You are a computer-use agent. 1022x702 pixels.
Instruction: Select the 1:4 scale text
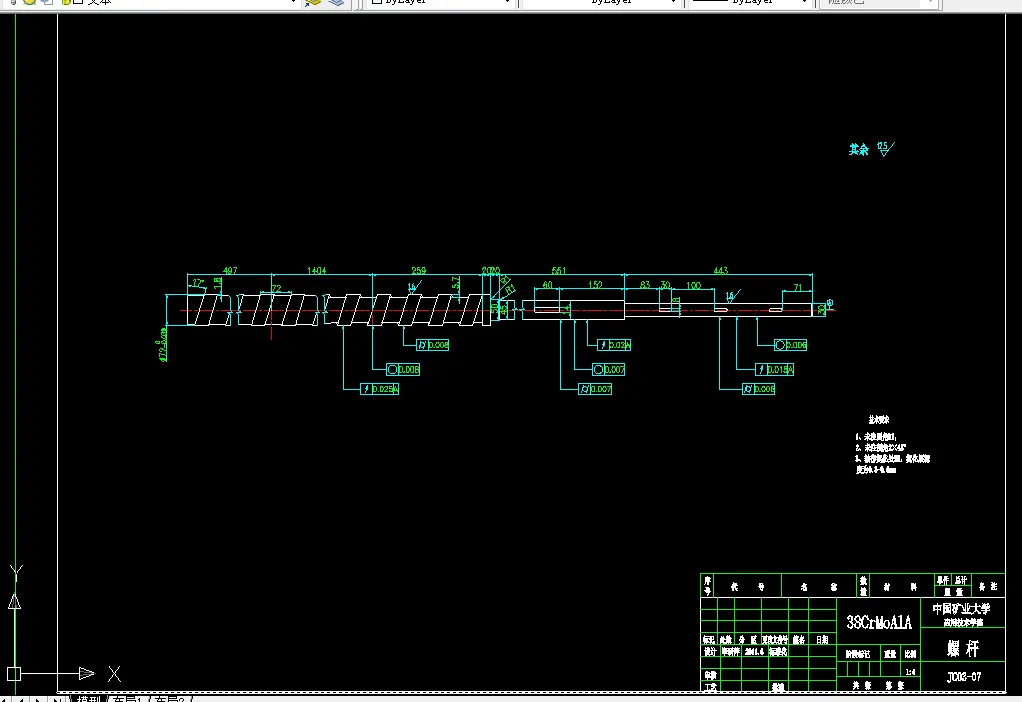910,672
